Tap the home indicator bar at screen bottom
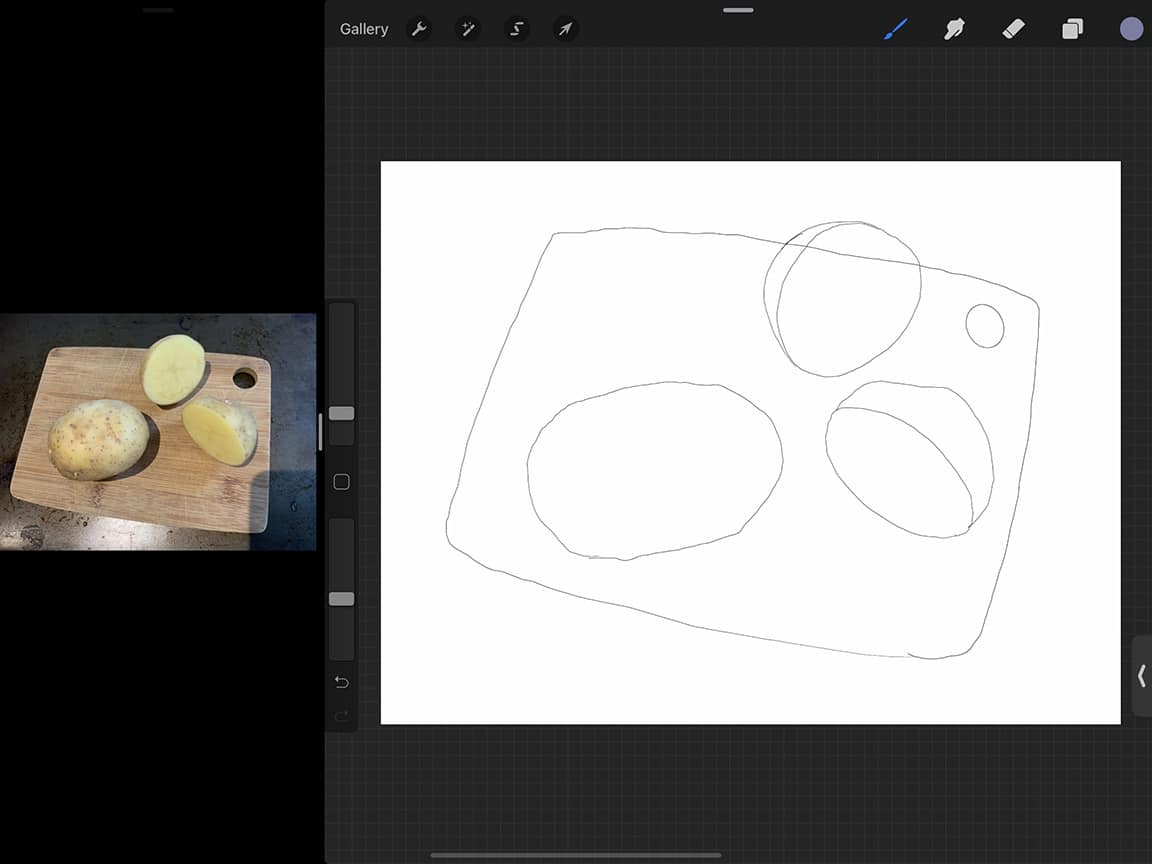The height and width of the screenshot is (864, 1152). [576, 855]
